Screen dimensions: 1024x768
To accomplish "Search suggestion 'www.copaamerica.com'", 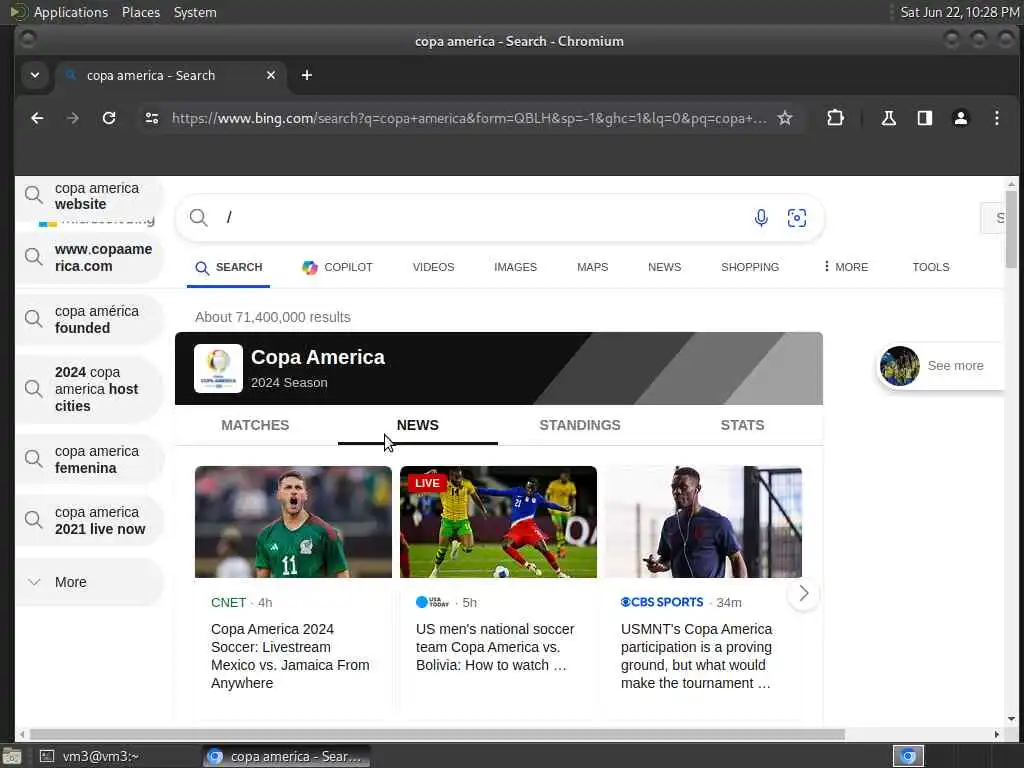I will tap(89, 257).
